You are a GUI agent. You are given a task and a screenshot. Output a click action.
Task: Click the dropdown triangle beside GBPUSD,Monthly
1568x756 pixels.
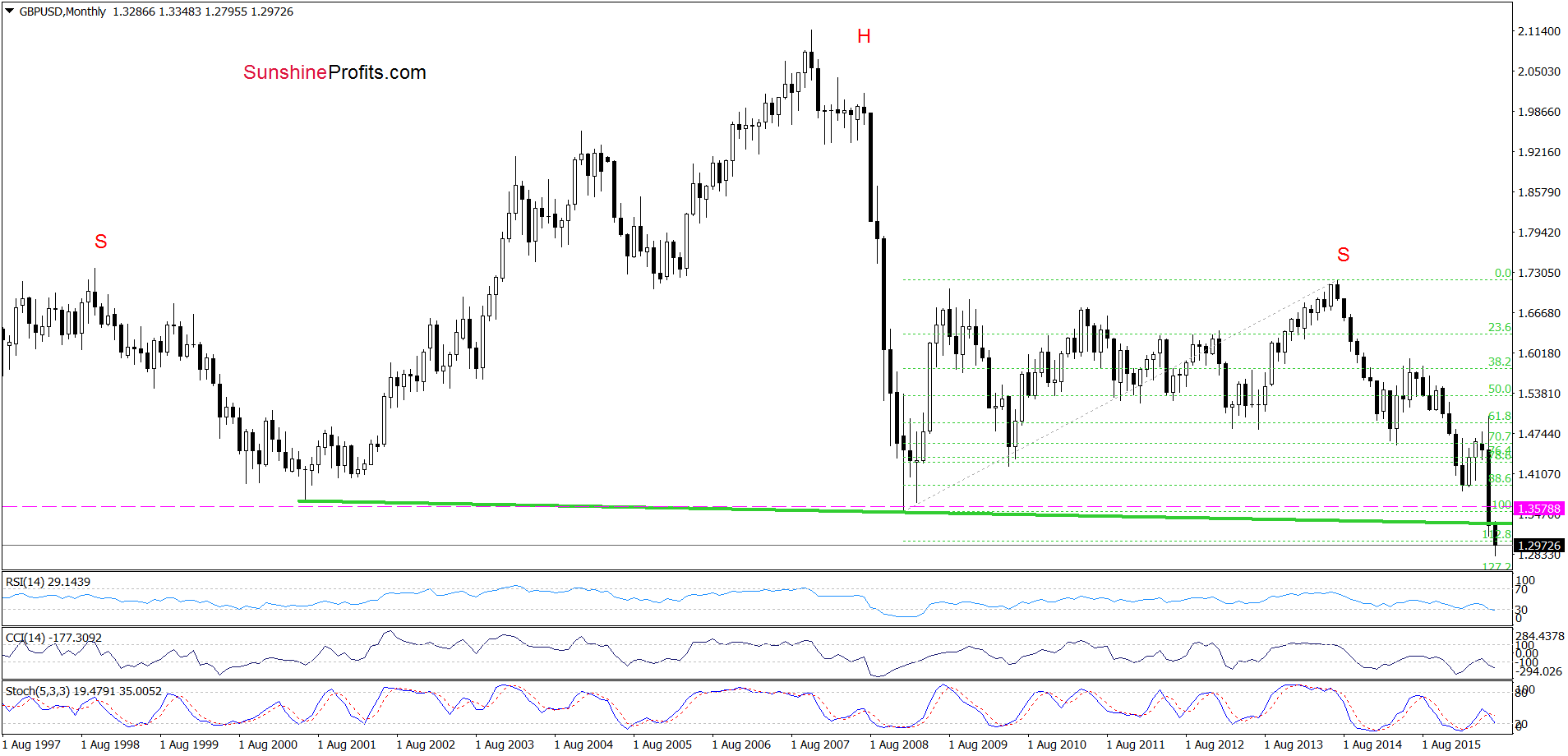[x=10, y=12]
